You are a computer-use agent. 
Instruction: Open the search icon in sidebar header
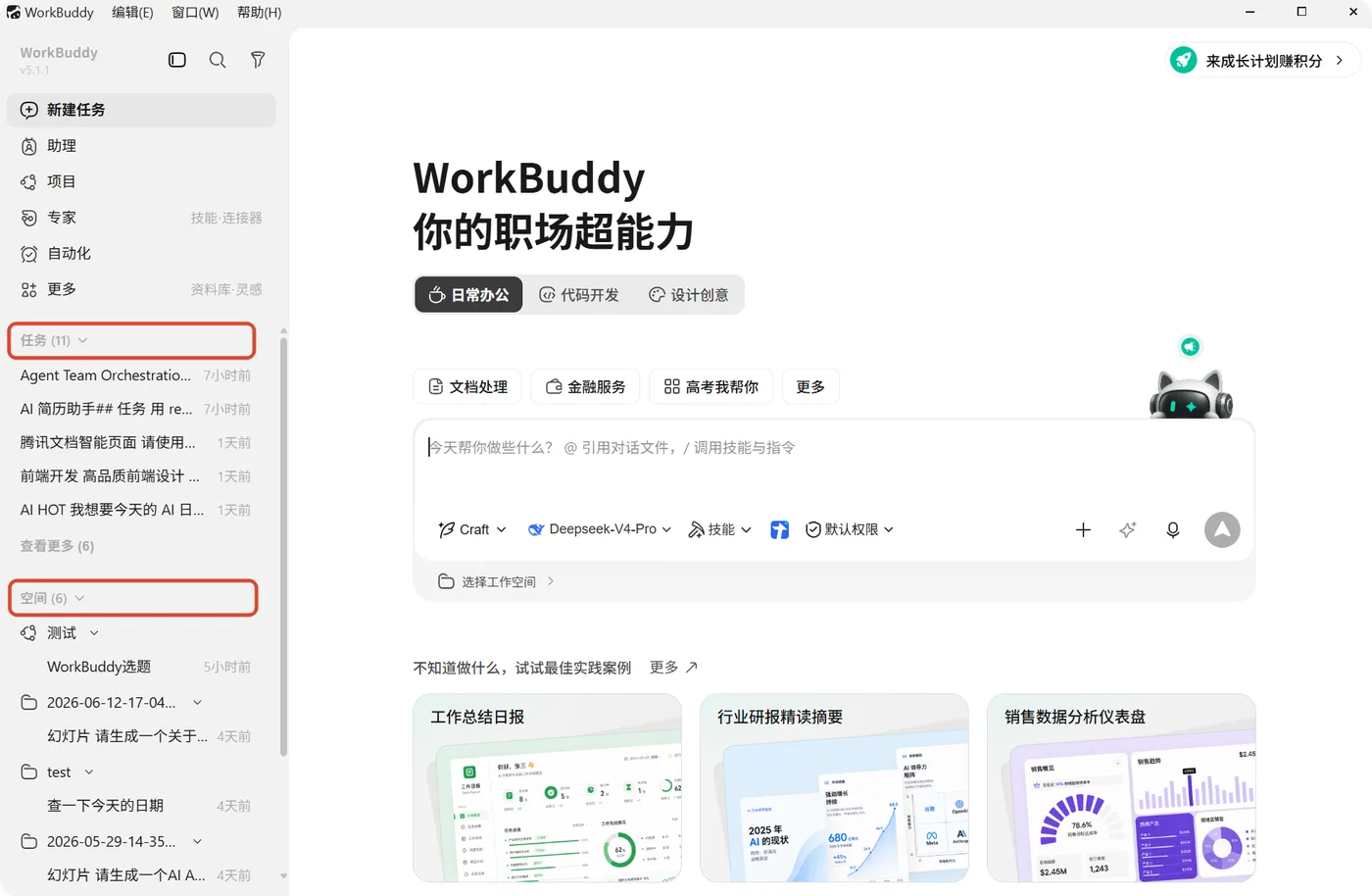pyautogui.click(x=218, y=60)
